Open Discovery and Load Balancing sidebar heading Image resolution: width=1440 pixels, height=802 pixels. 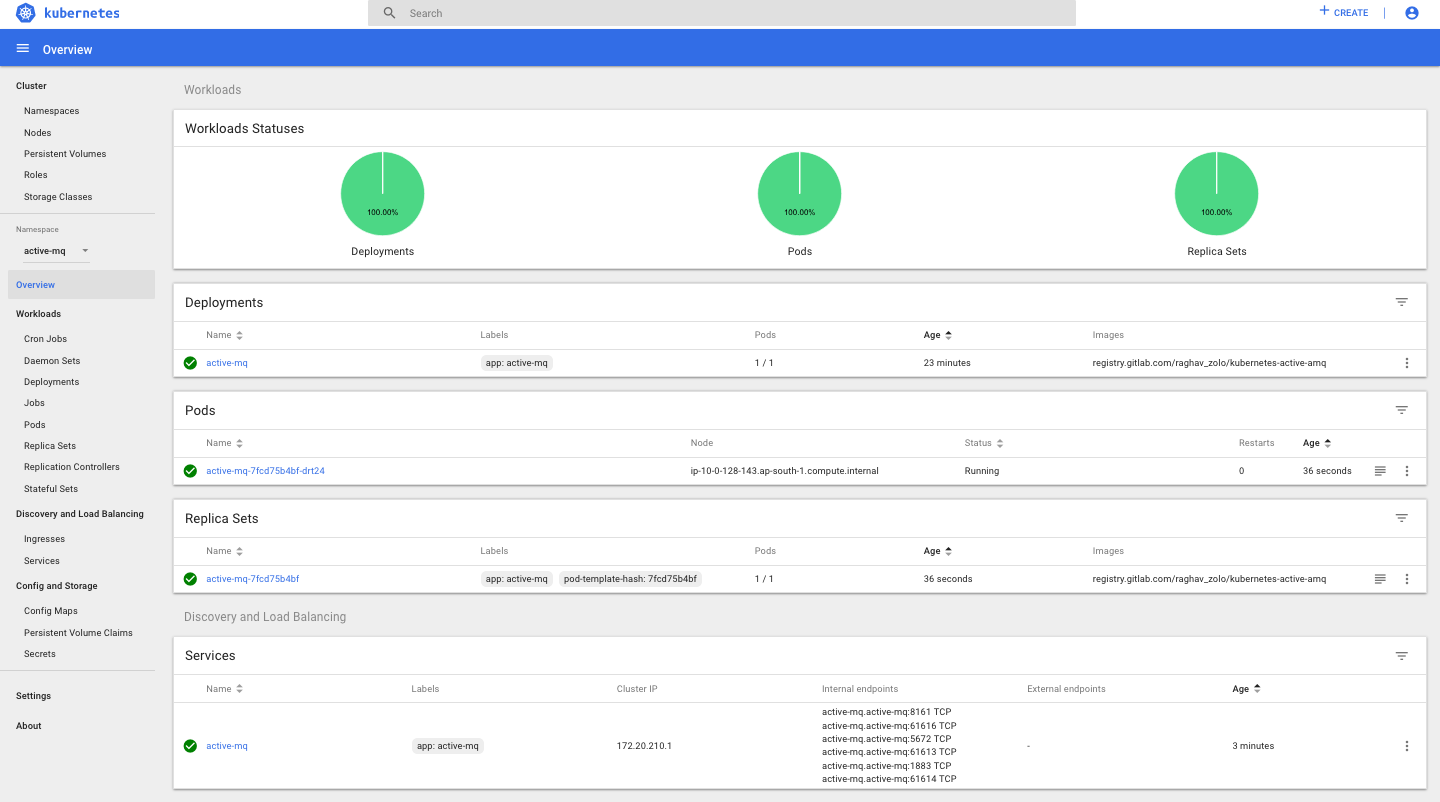(80, 514)
